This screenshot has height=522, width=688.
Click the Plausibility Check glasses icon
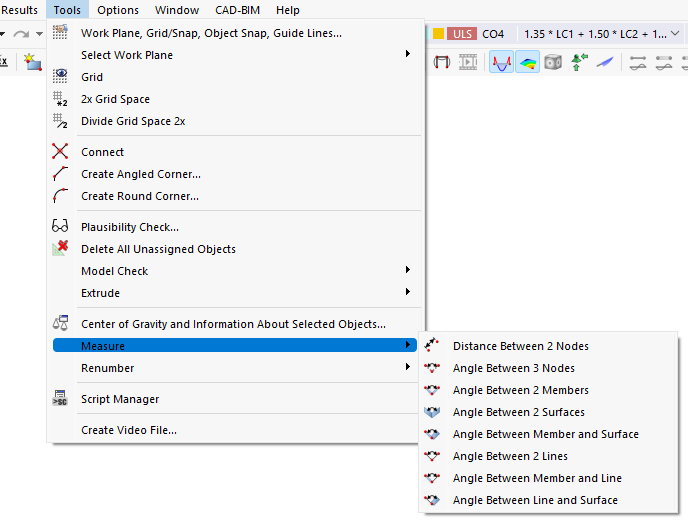tap(60, 226)
